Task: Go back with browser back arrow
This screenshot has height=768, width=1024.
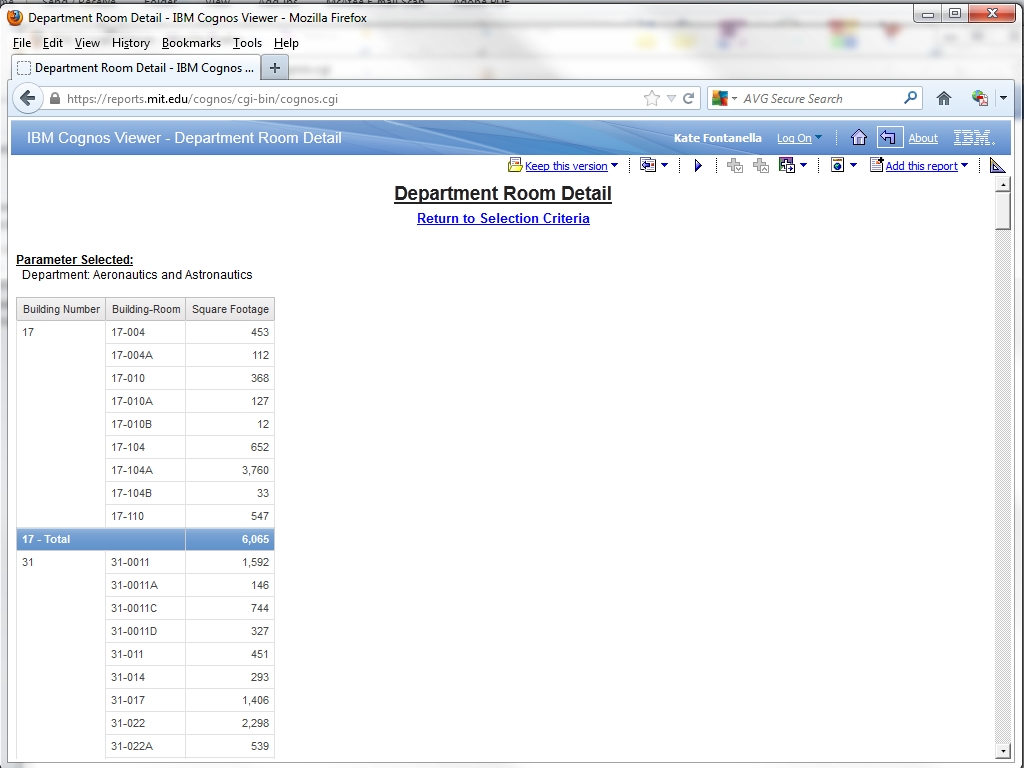Action: coord(28,98)
